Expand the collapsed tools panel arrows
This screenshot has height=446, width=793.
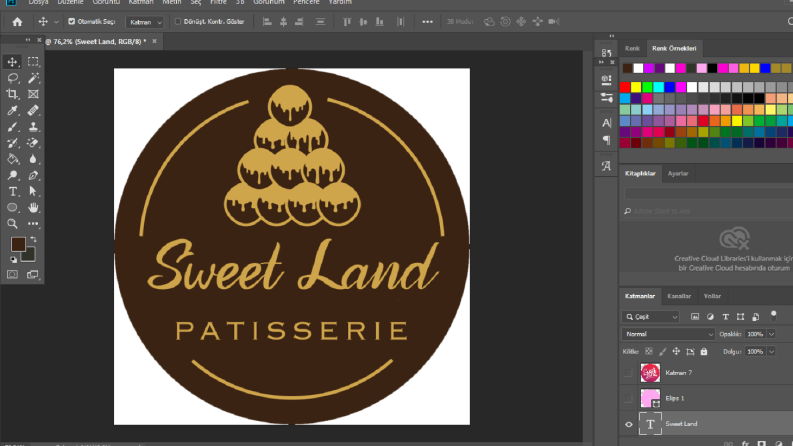click(x=28, y=39)
